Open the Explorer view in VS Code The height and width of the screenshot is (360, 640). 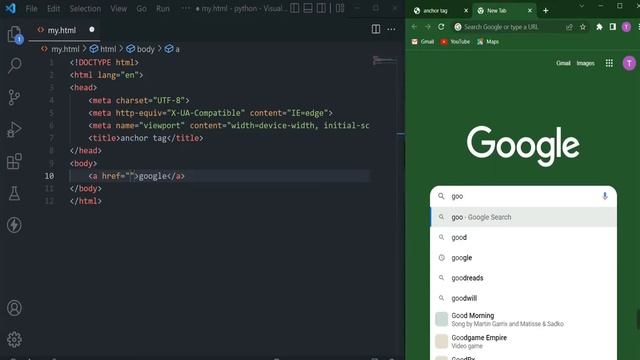[14, 34]
